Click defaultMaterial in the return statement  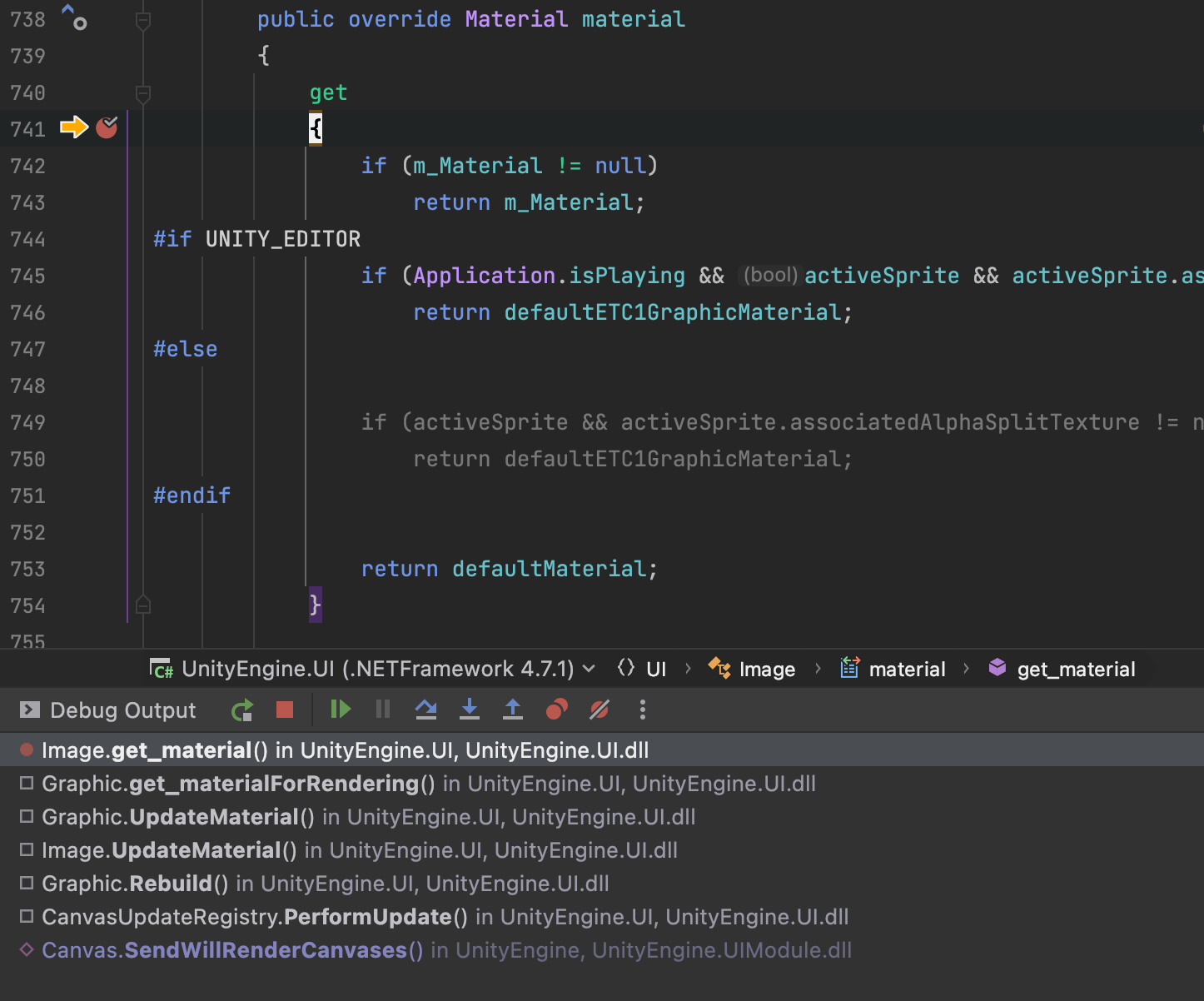point(550,569)
